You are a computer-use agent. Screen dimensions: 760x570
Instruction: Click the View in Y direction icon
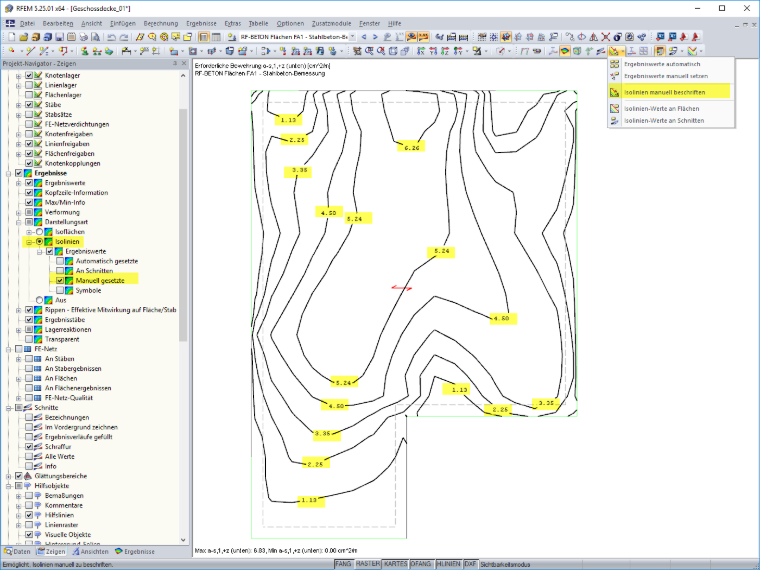tap(433, 51)
